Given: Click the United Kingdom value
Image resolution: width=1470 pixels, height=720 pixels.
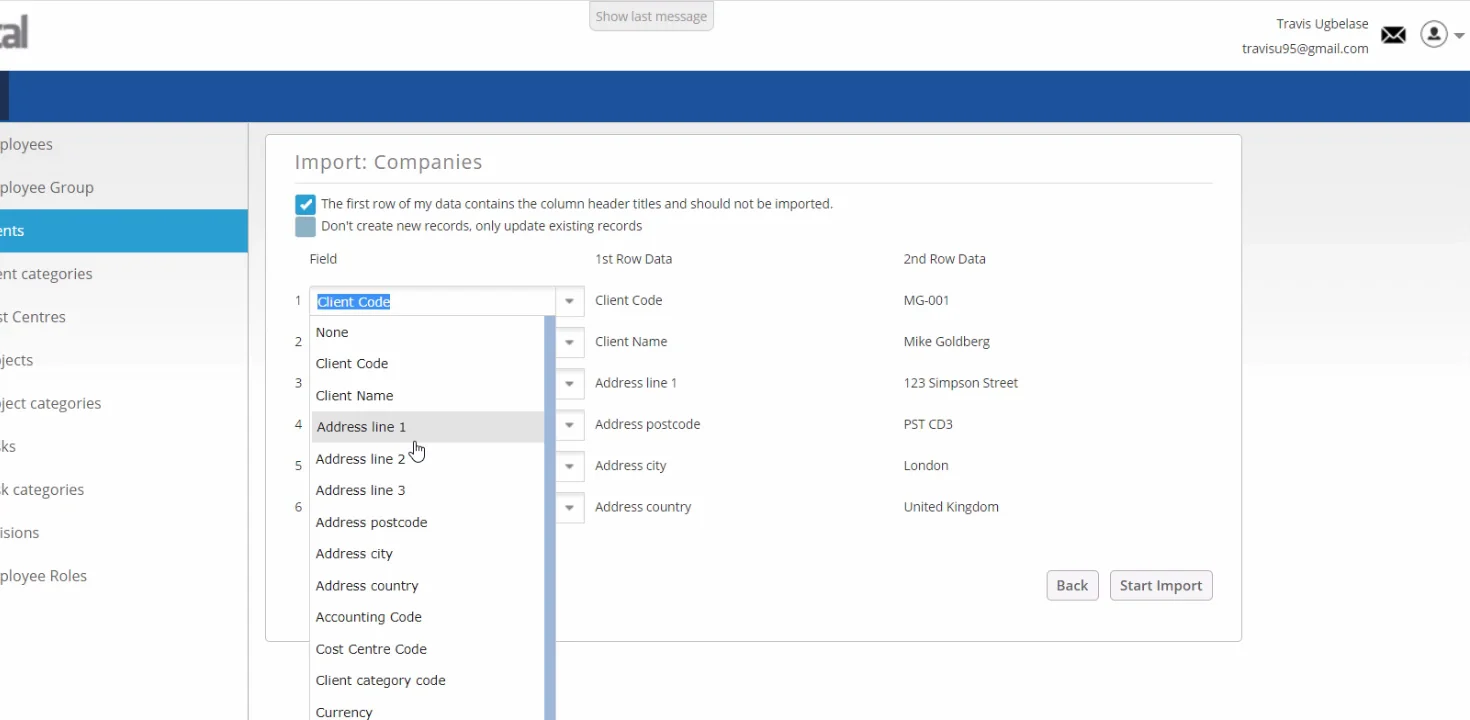Looking at the screenshot, I should tap(951, 507).
